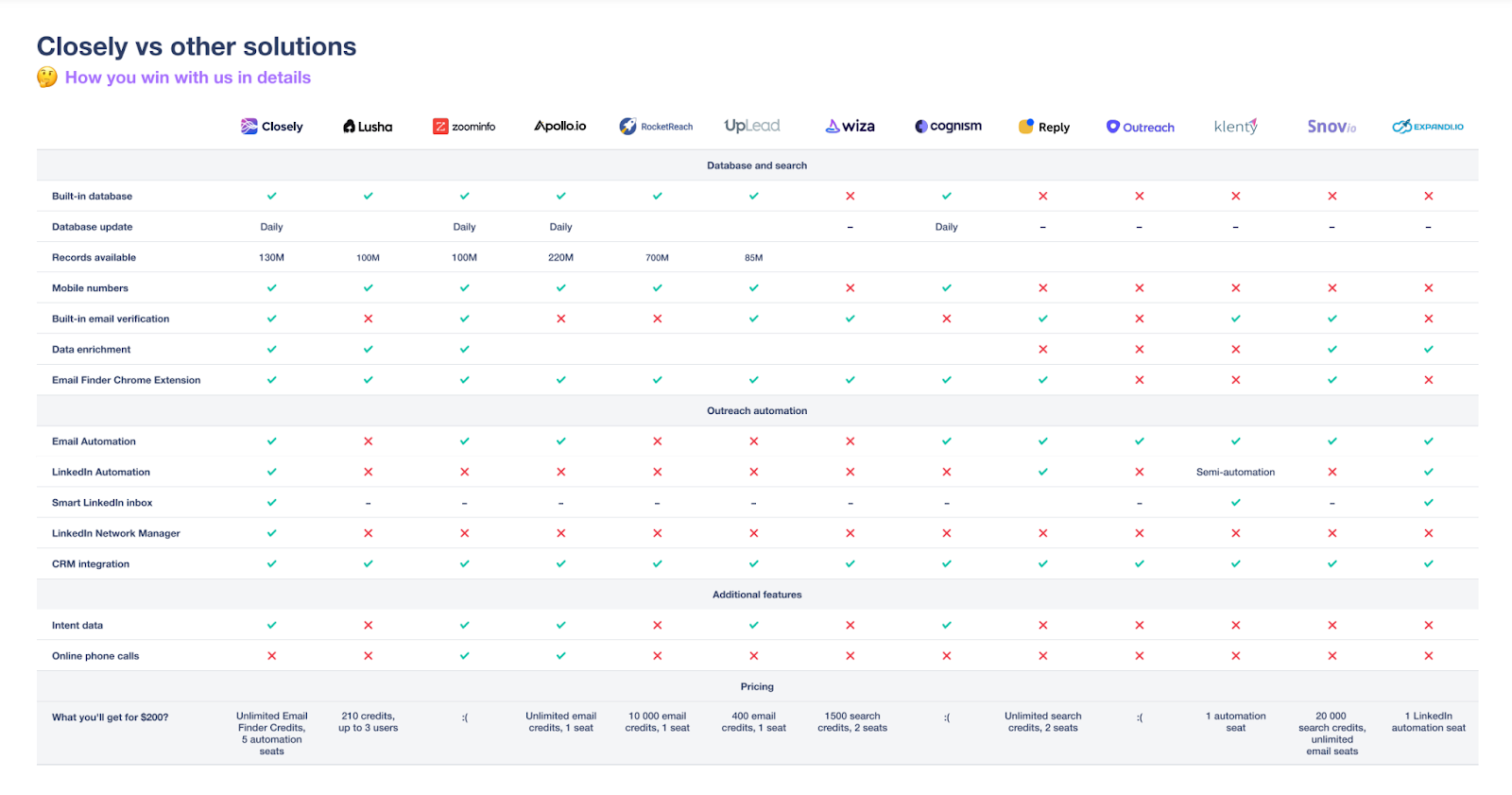Click the Reply logo

tap(1044, 127)
